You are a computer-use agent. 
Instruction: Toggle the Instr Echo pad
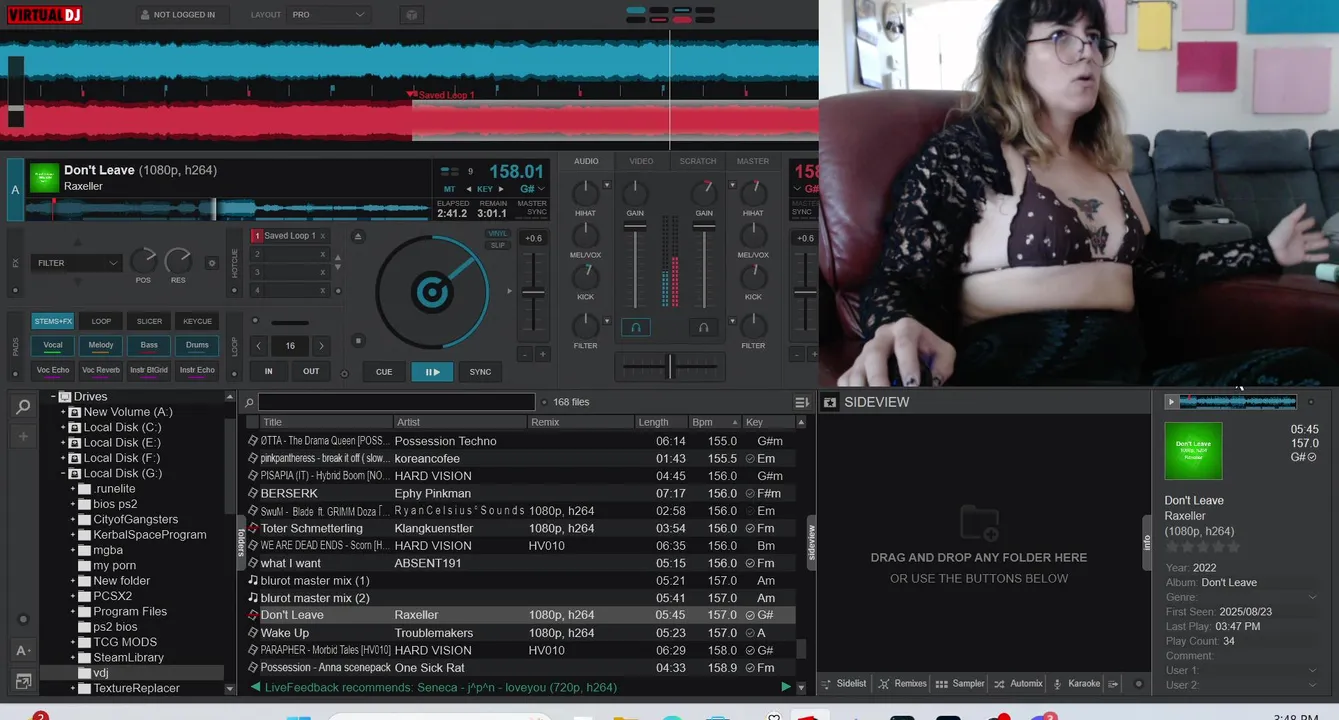[197, 370]
